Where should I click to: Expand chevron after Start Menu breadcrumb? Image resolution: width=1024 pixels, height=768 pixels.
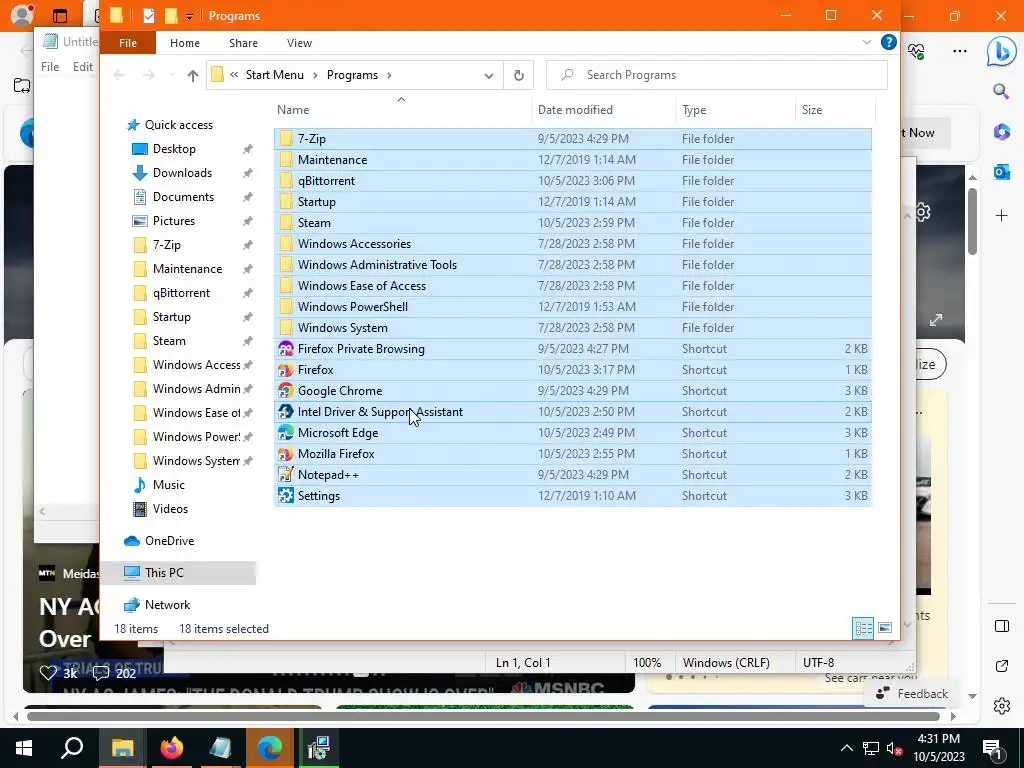coord(315,75)
